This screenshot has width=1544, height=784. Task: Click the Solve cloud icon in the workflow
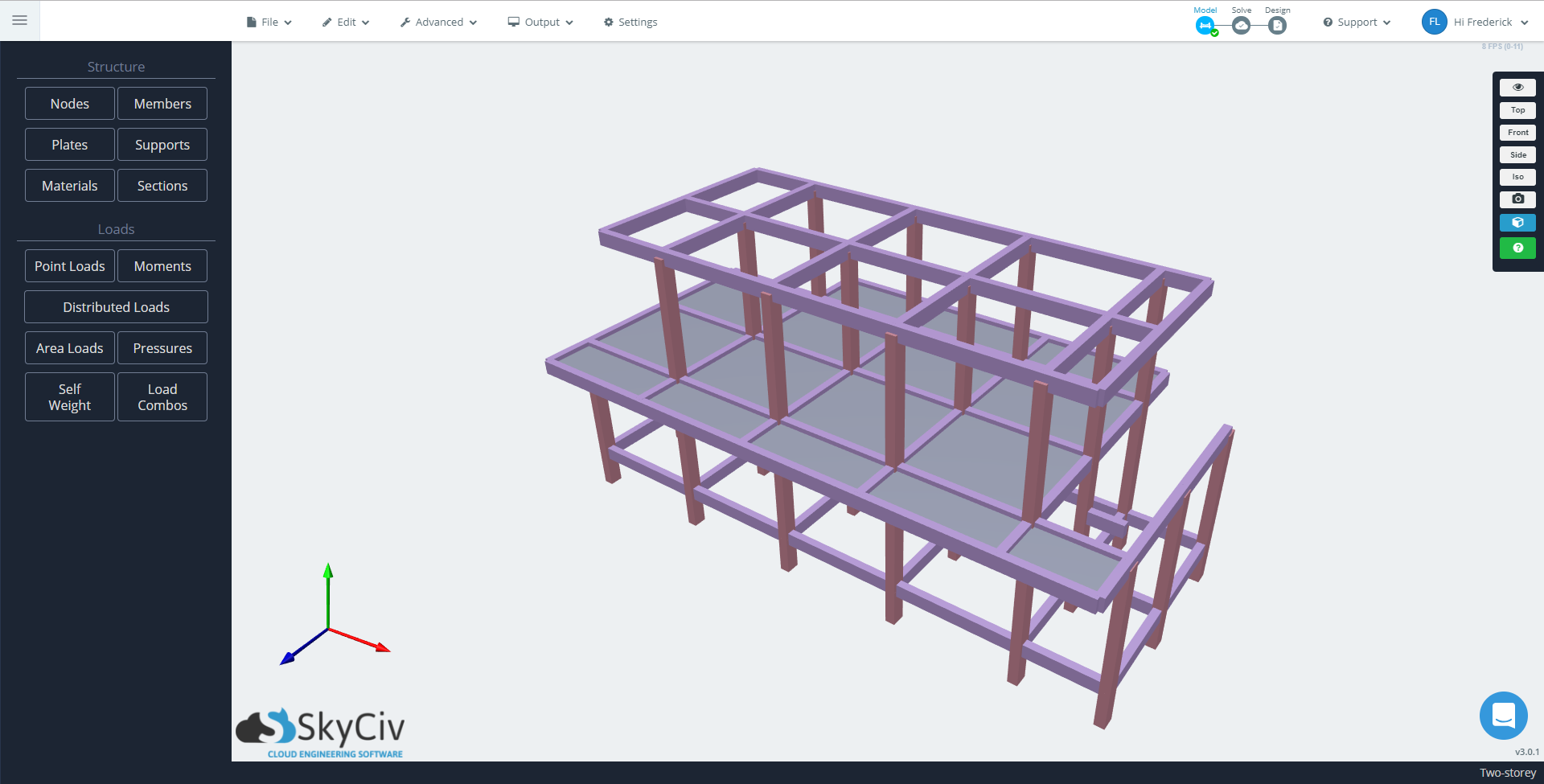click(1241, 25)
